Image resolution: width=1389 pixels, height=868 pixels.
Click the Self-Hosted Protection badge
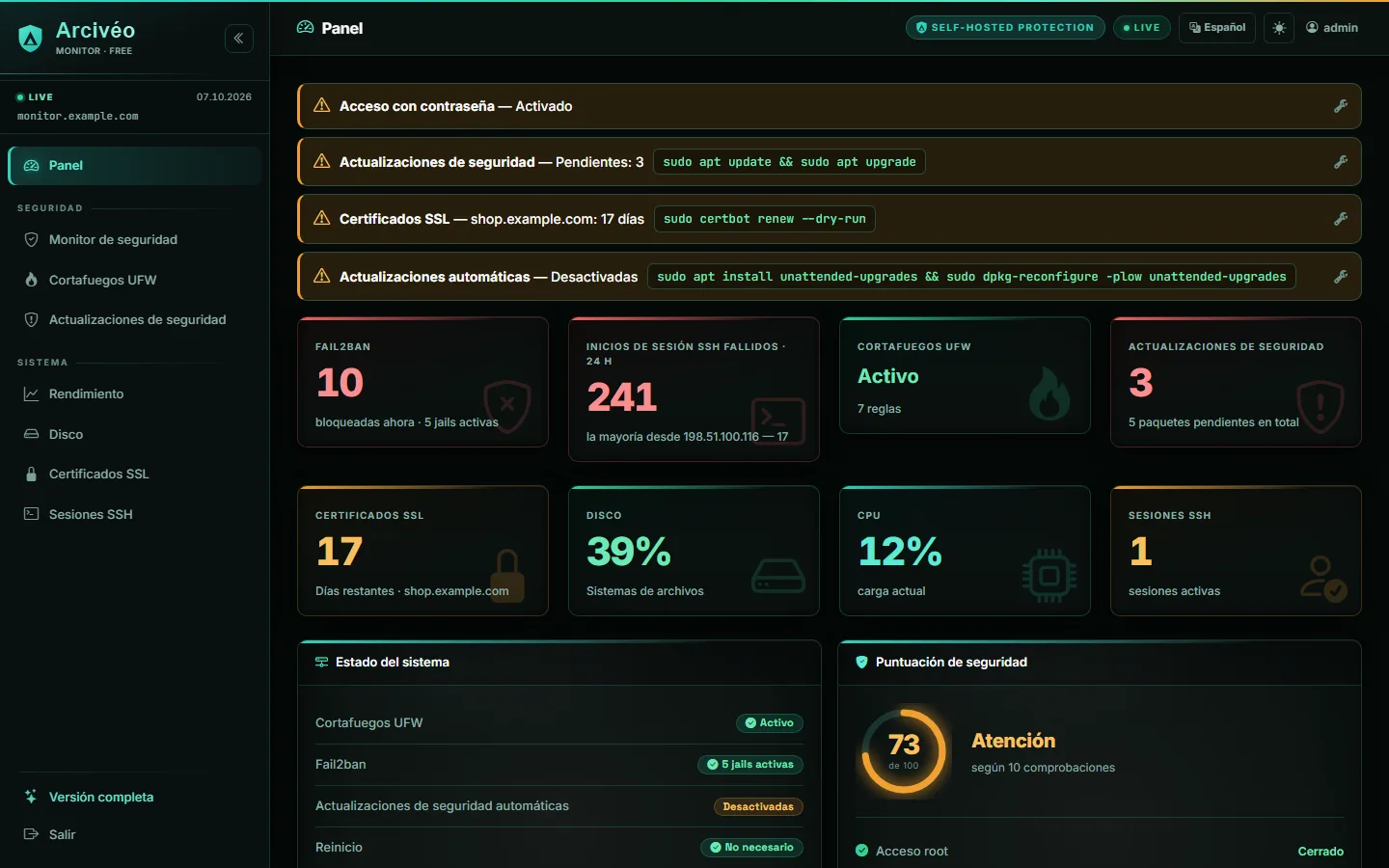click(x=1005, y=28)
